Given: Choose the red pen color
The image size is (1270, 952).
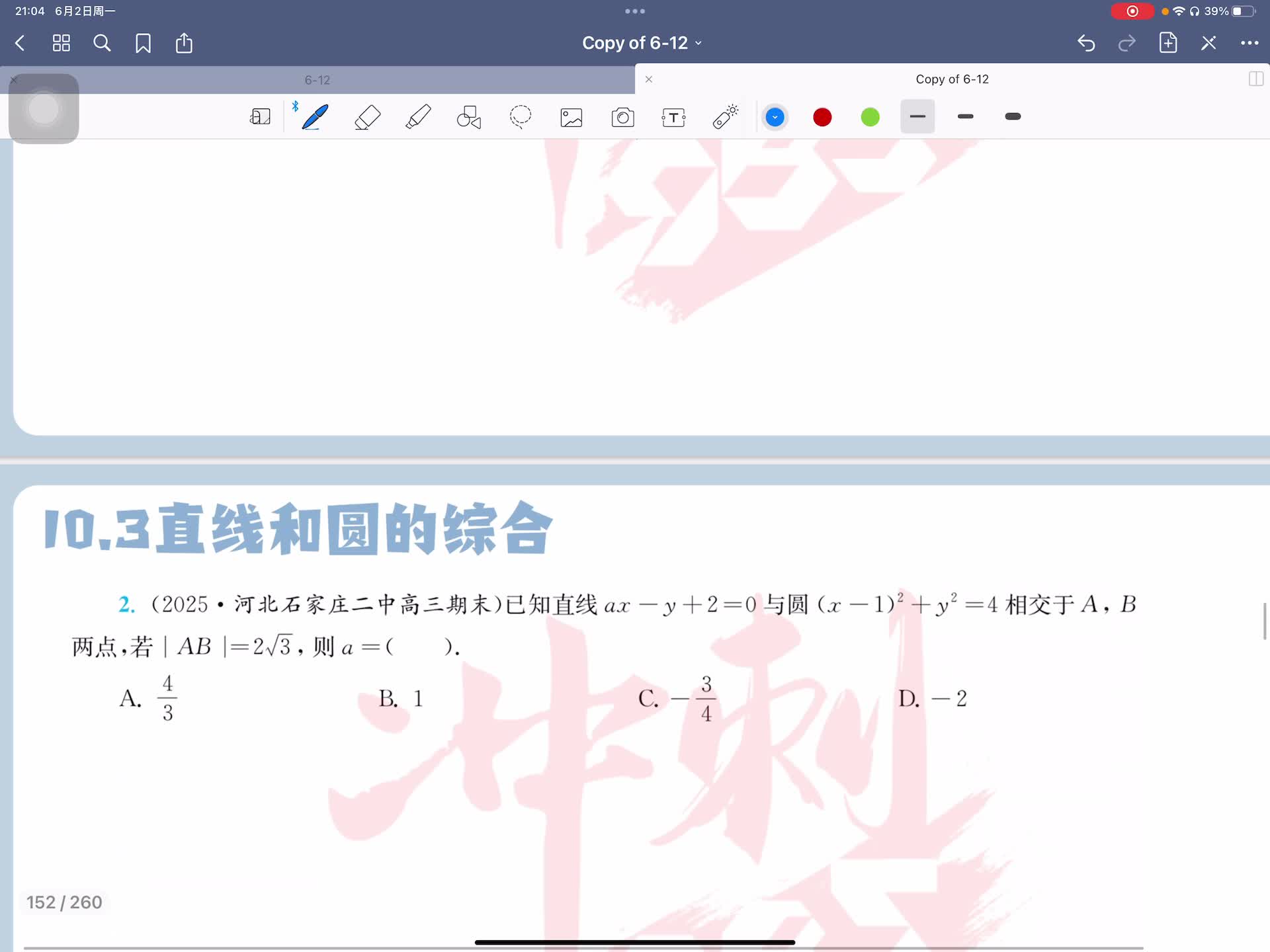Looking at the screenshot, I should click(822, 117).
